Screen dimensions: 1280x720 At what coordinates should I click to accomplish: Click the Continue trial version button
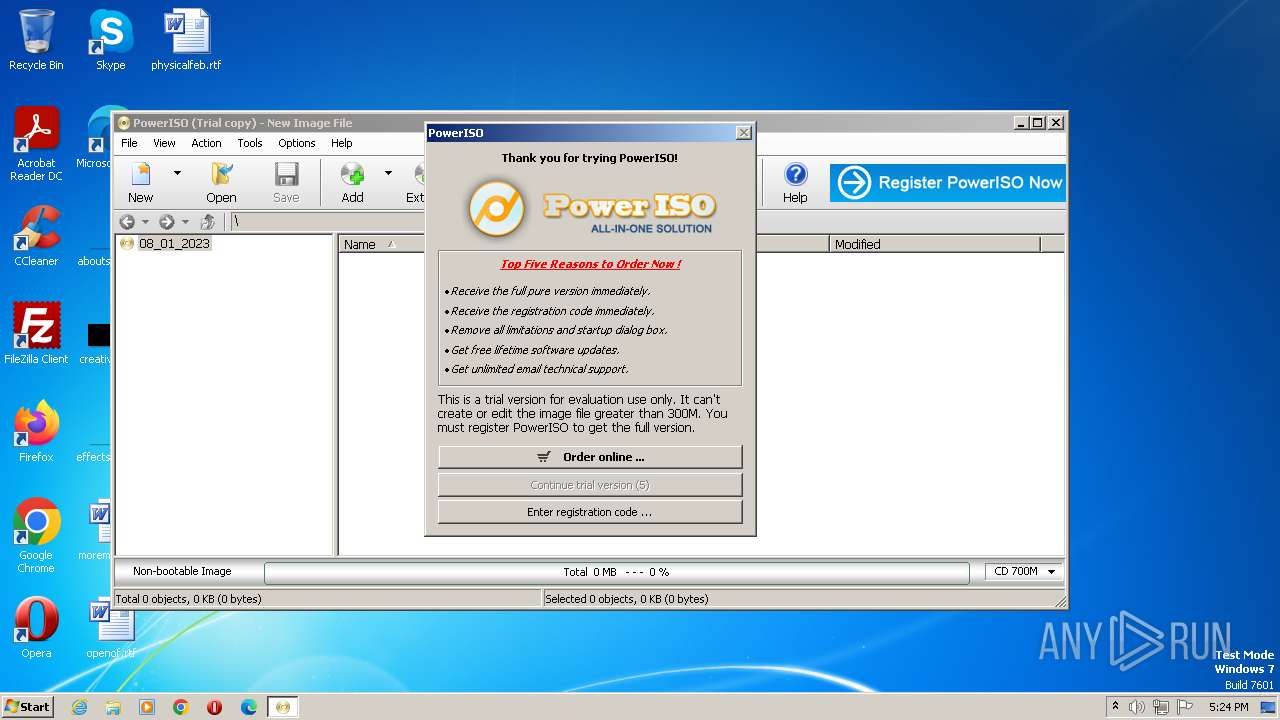point(590,485)
